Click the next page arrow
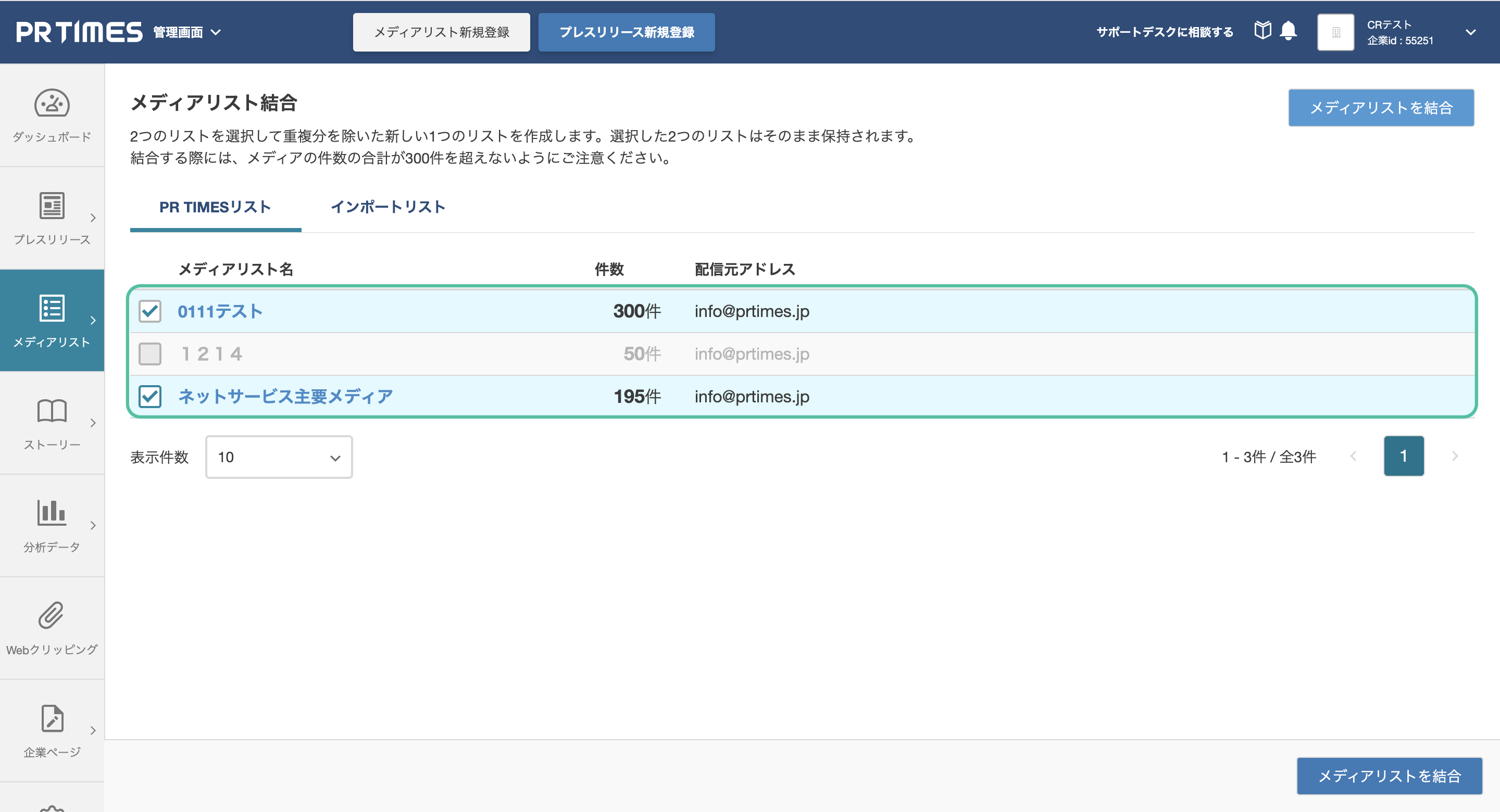1500x812 pixels. tap(1455, 456)
